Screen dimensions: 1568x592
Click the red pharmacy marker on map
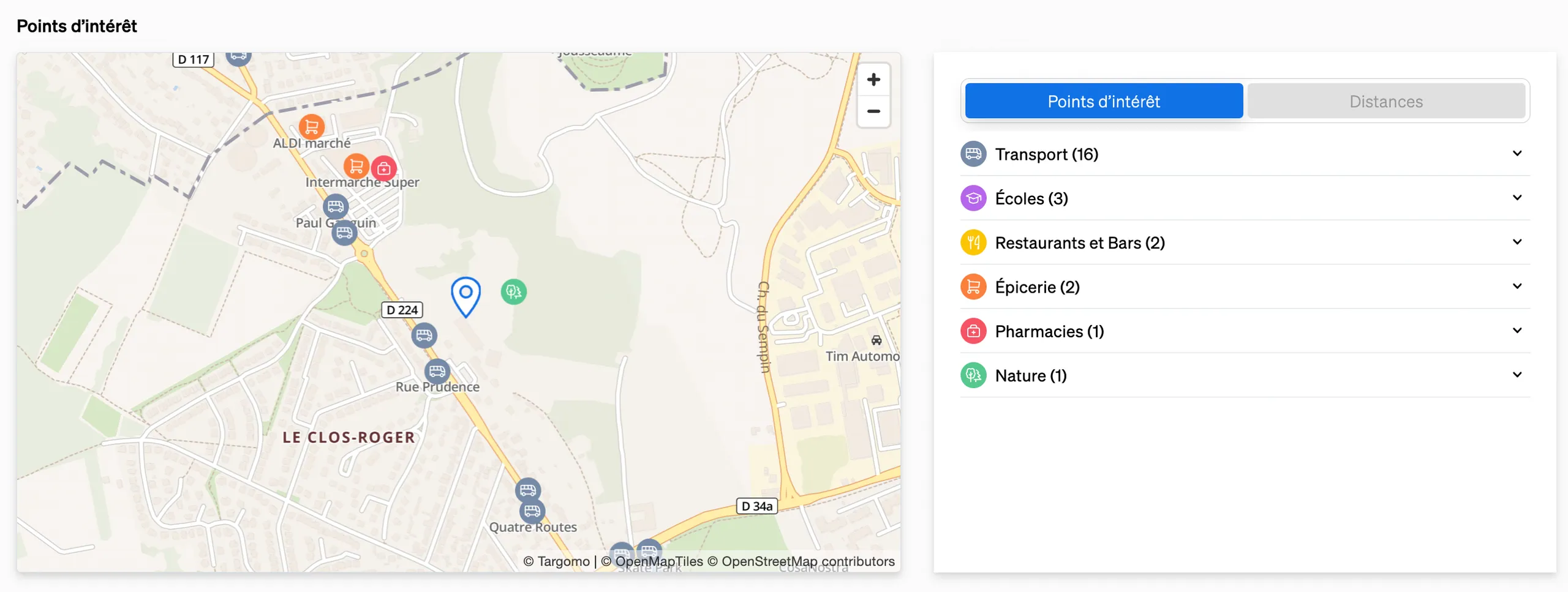(x=383, y=168)
